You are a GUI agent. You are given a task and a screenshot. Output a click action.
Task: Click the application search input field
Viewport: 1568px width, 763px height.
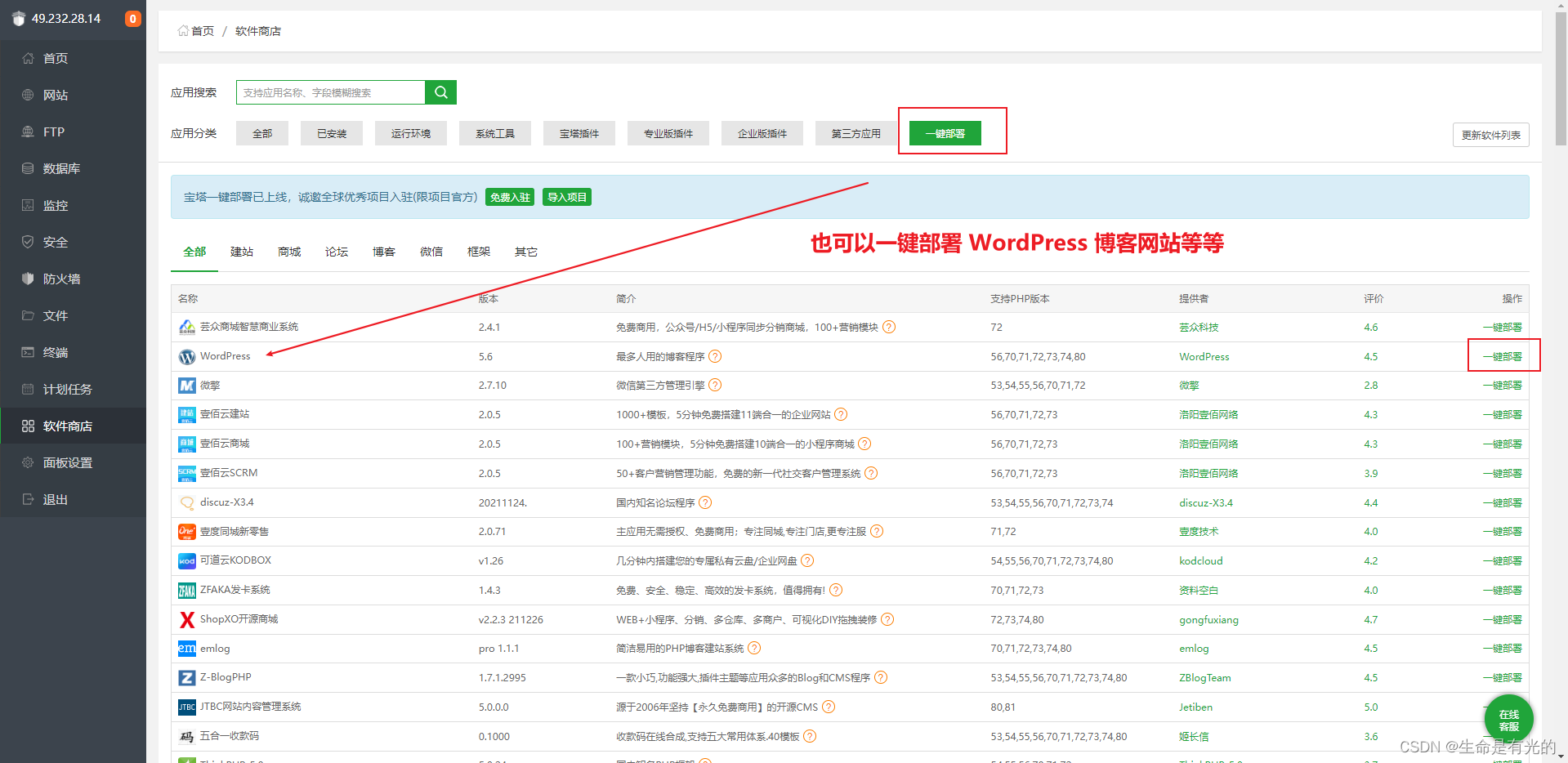331,92
